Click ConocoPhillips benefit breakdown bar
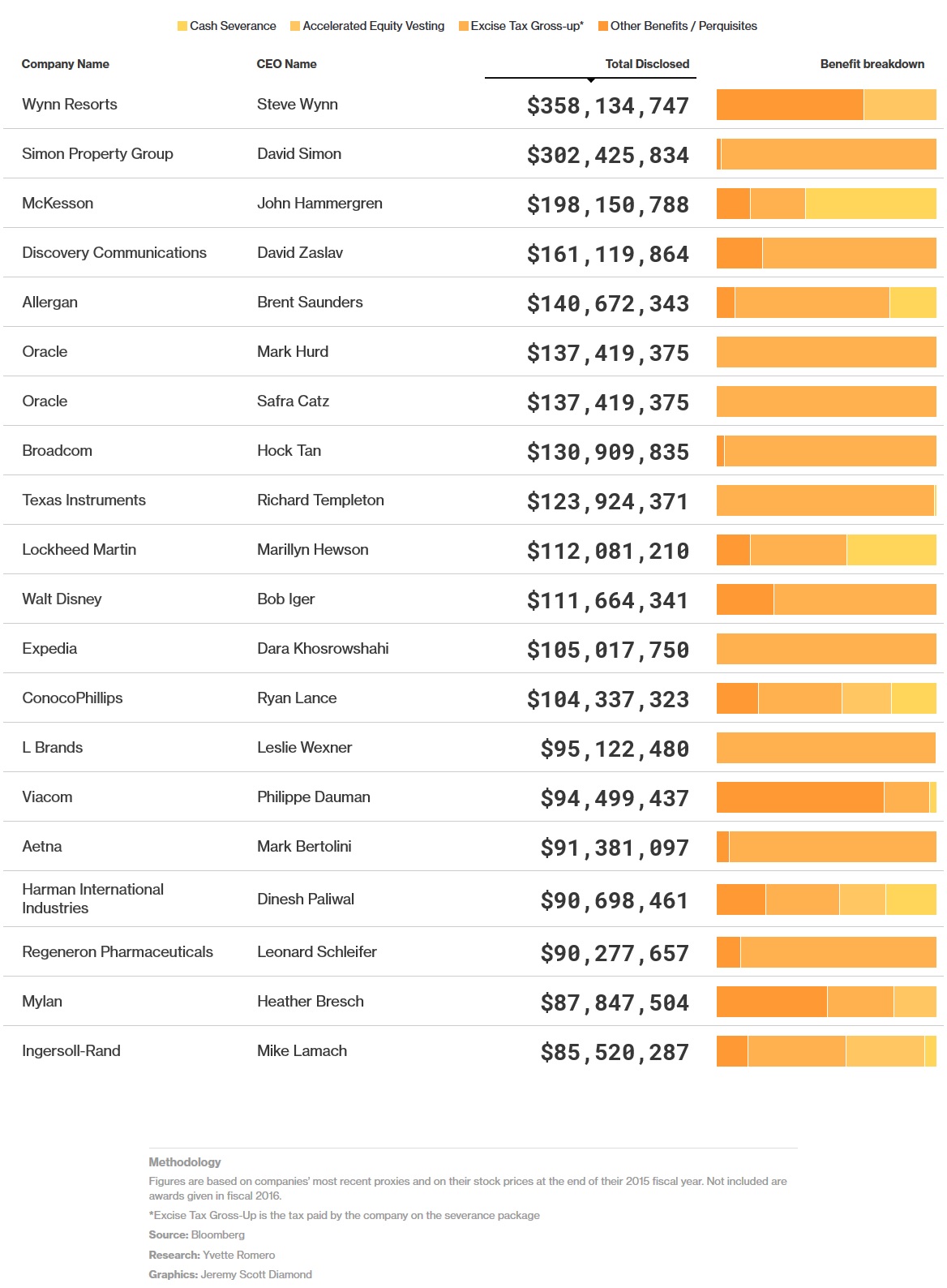 (x=826, y=698)
